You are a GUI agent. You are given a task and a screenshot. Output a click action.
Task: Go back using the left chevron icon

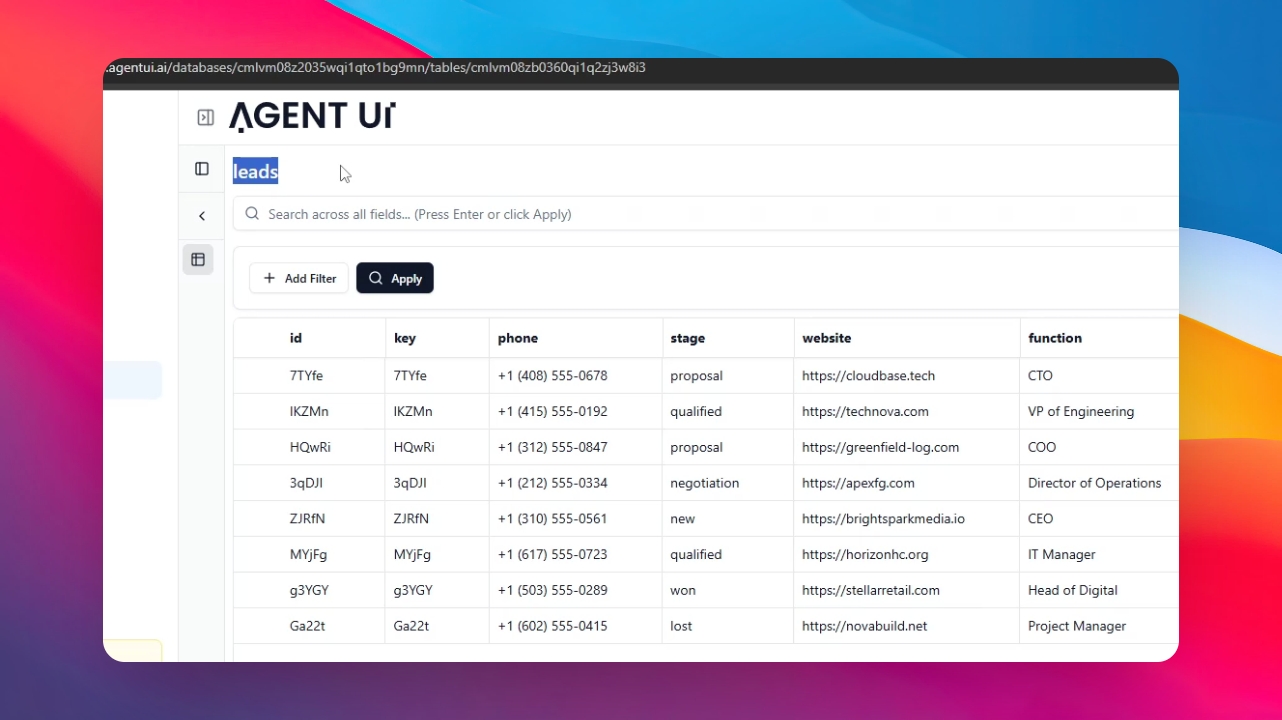click(202, 216)
